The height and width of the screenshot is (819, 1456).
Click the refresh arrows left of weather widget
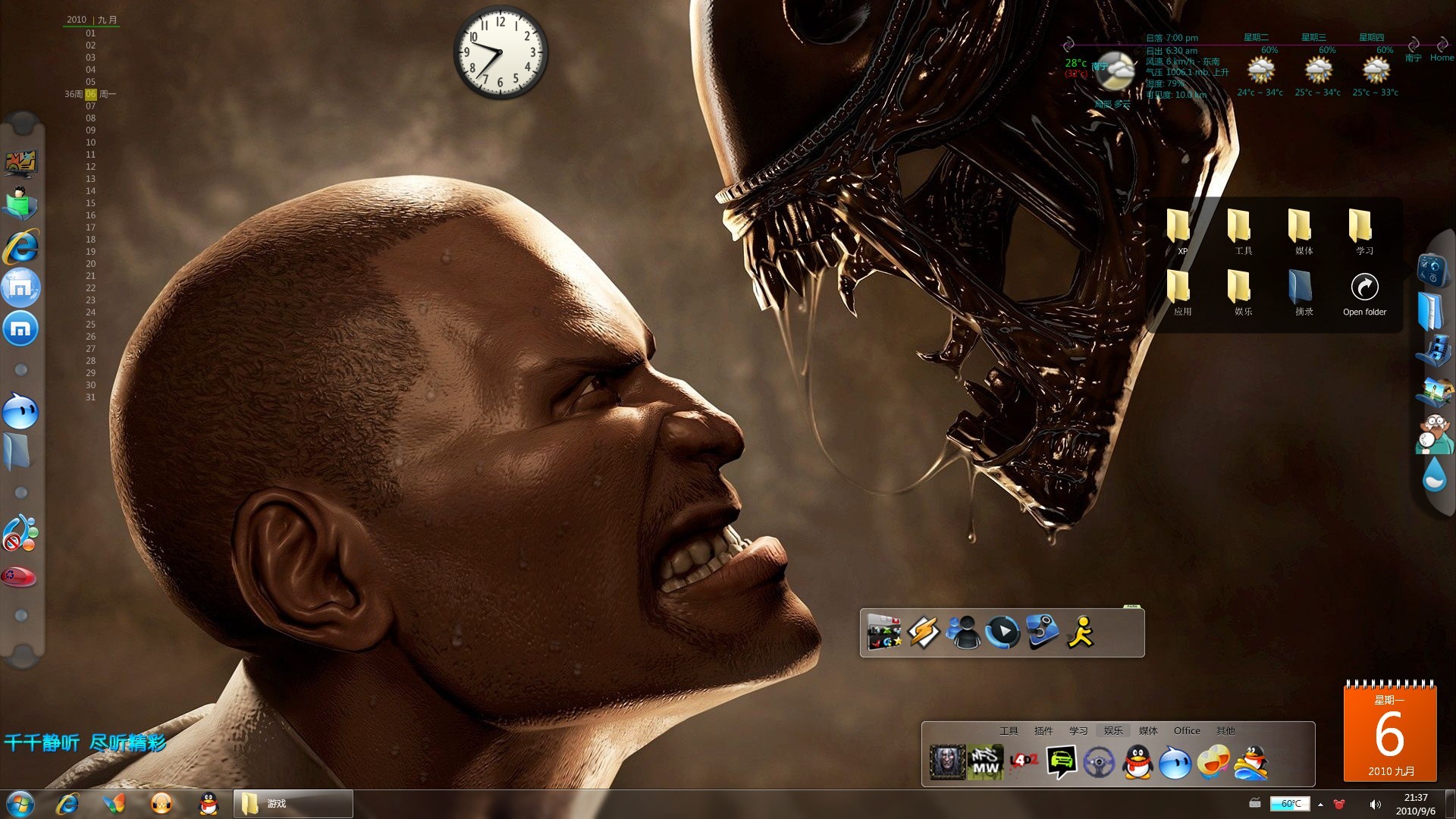1069,44
